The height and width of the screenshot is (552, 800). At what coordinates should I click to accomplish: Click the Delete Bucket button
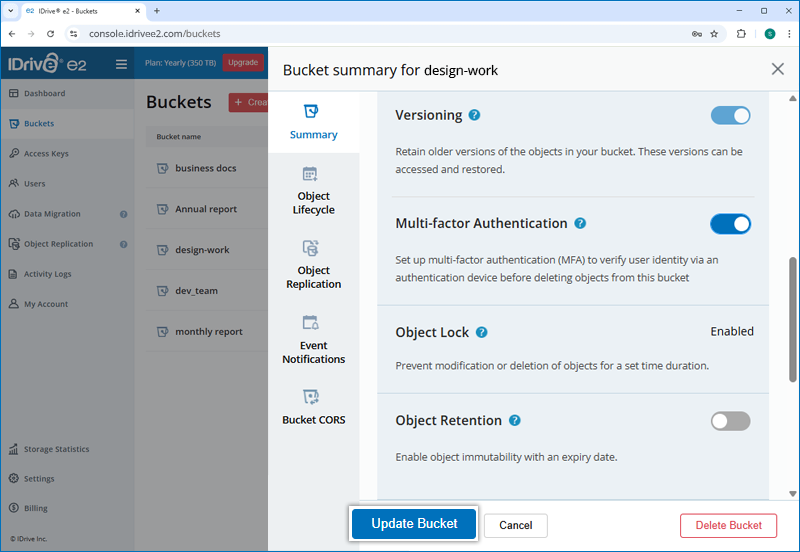pos(728,525)
